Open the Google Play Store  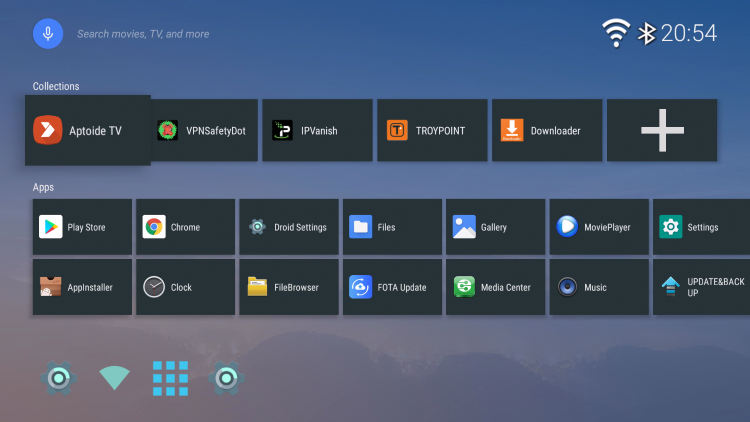83,227
